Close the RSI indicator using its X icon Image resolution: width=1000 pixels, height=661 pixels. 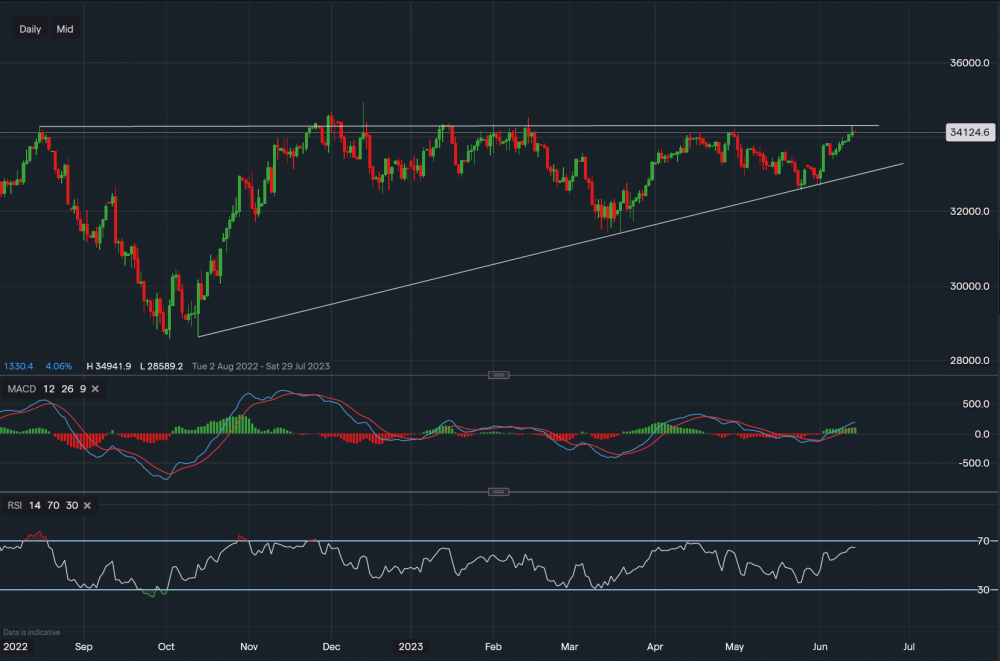click(x=87, y=506)
